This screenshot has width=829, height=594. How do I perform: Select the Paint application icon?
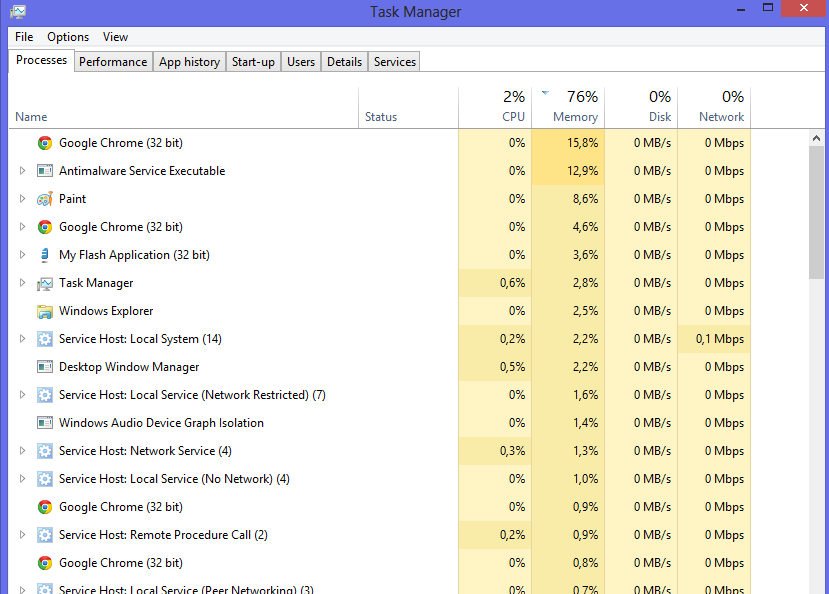pos(45,199)
